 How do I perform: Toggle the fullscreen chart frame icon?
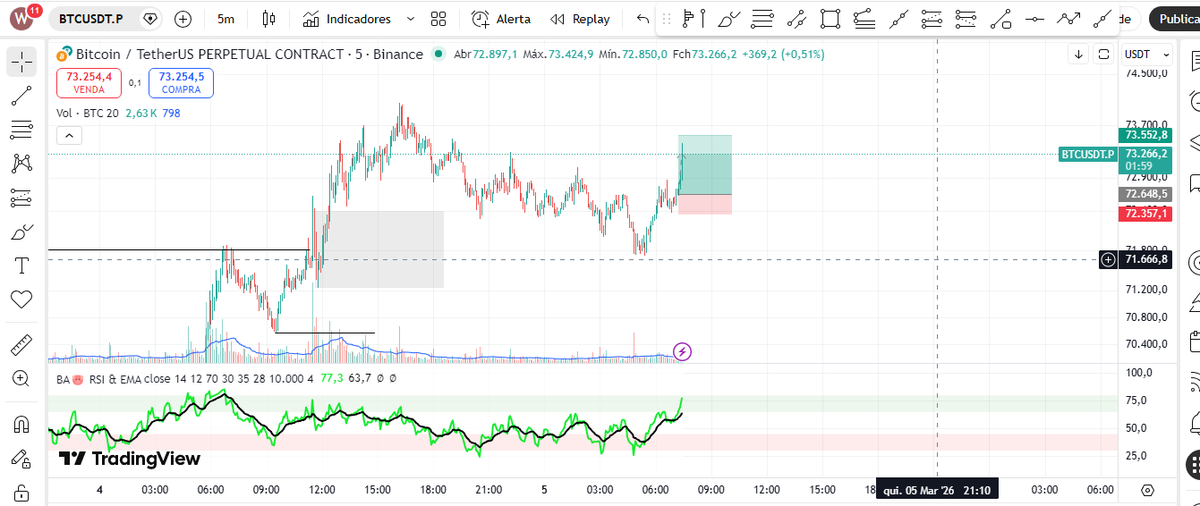[1104, 54]
